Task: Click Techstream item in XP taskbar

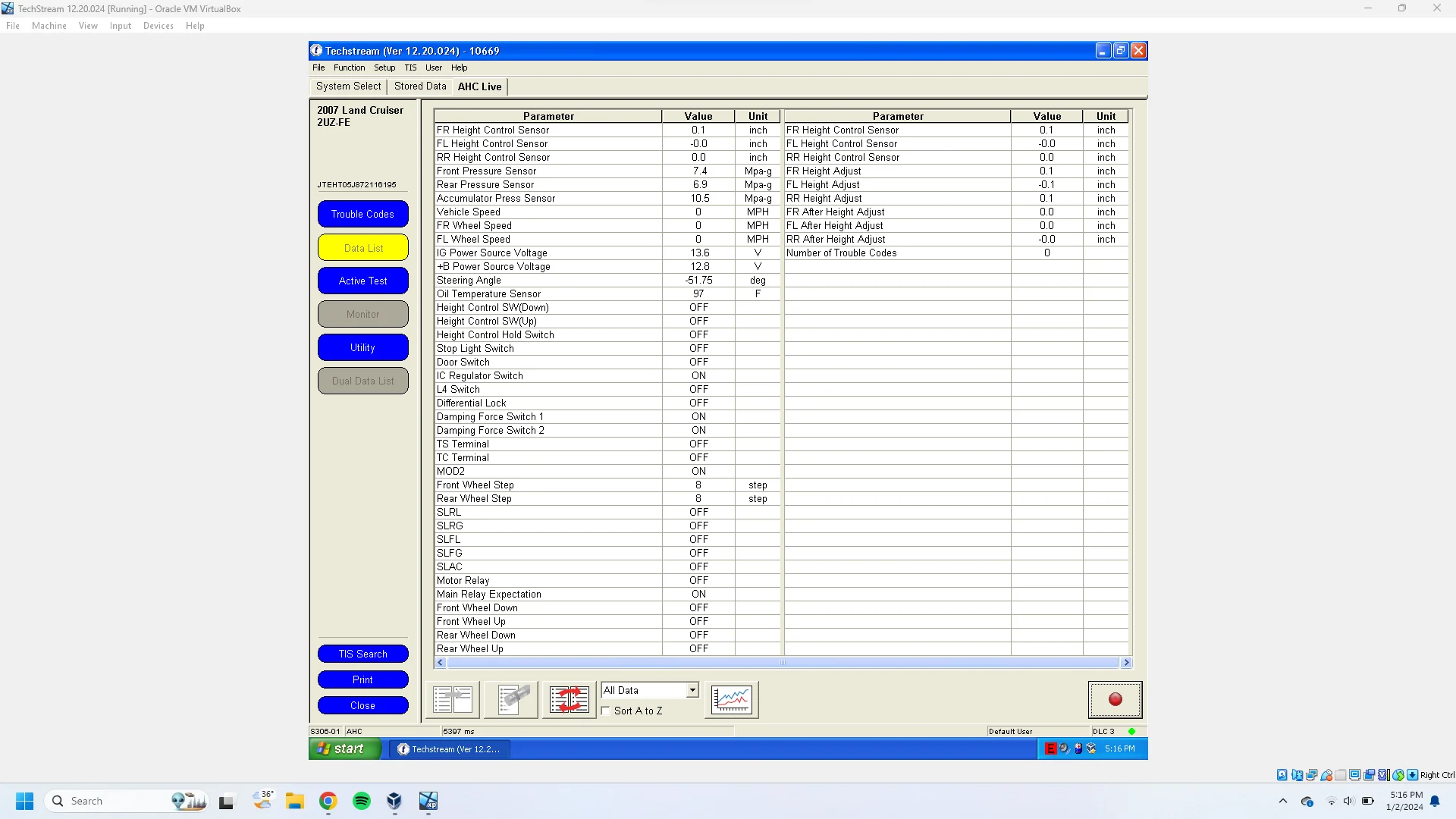Action: click(x=450, y=748)
